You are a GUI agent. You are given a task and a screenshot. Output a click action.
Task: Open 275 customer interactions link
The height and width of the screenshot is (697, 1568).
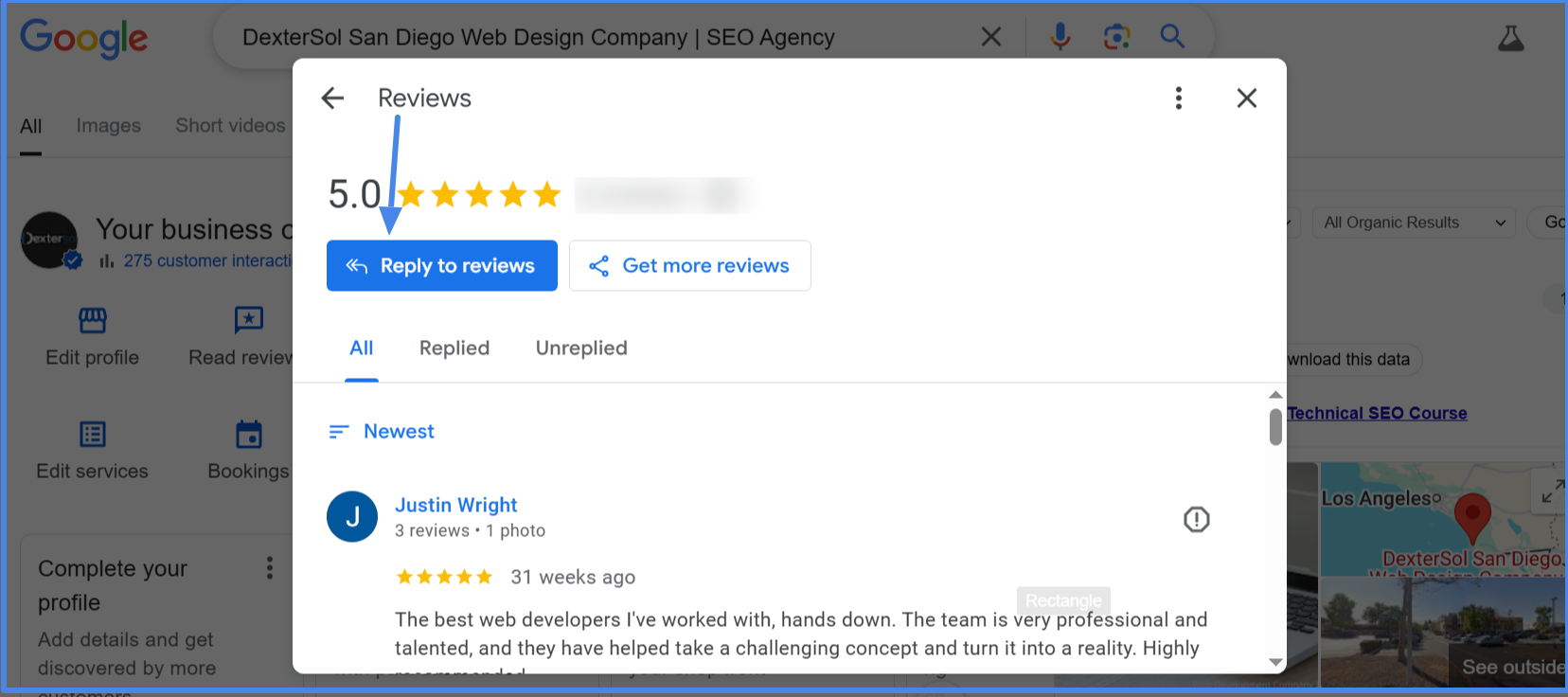[207, 260]
